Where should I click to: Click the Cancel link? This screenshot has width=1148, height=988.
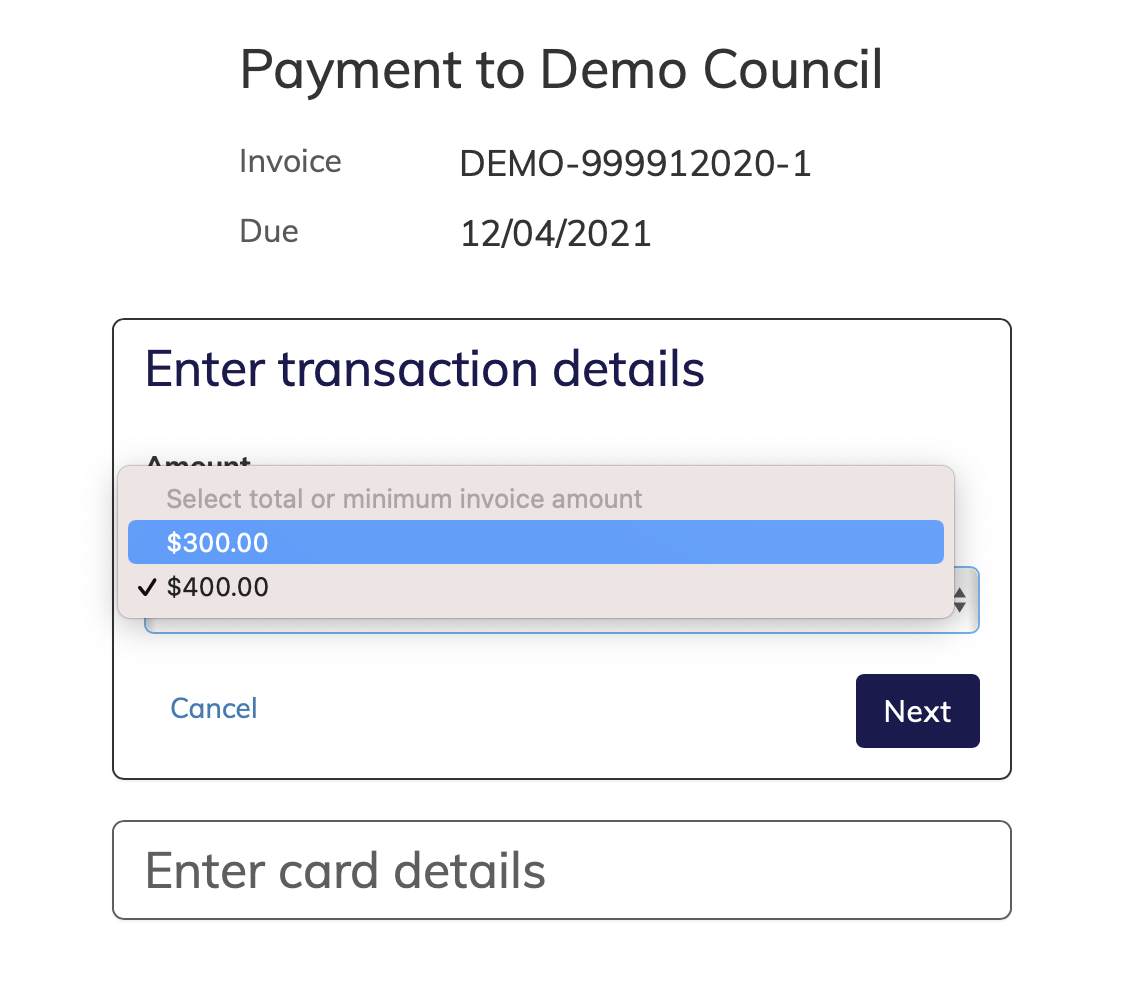[x=213, y=708]
